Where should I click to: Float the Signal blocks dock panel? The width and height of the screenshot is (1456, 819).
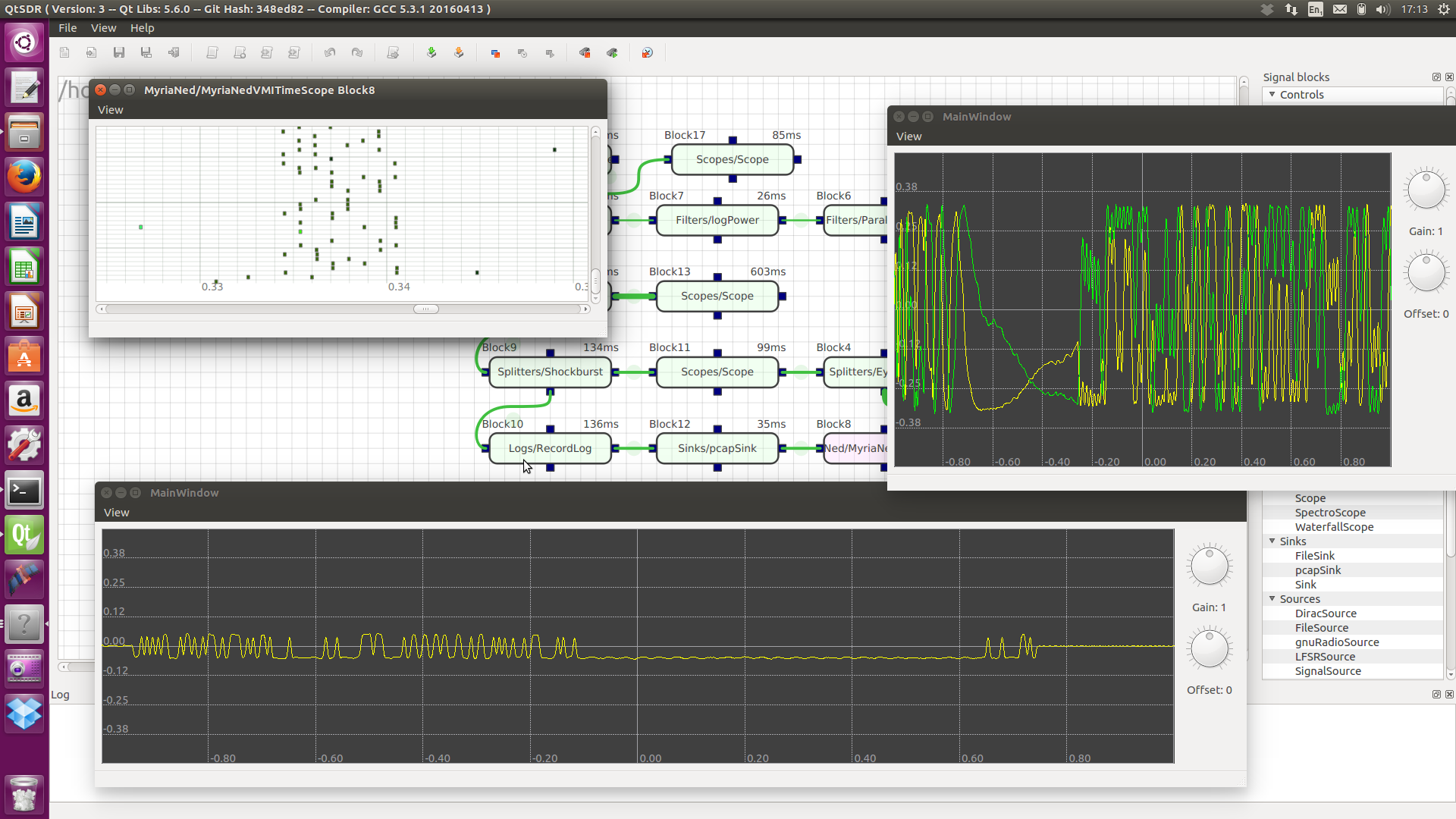point(1436,77)
